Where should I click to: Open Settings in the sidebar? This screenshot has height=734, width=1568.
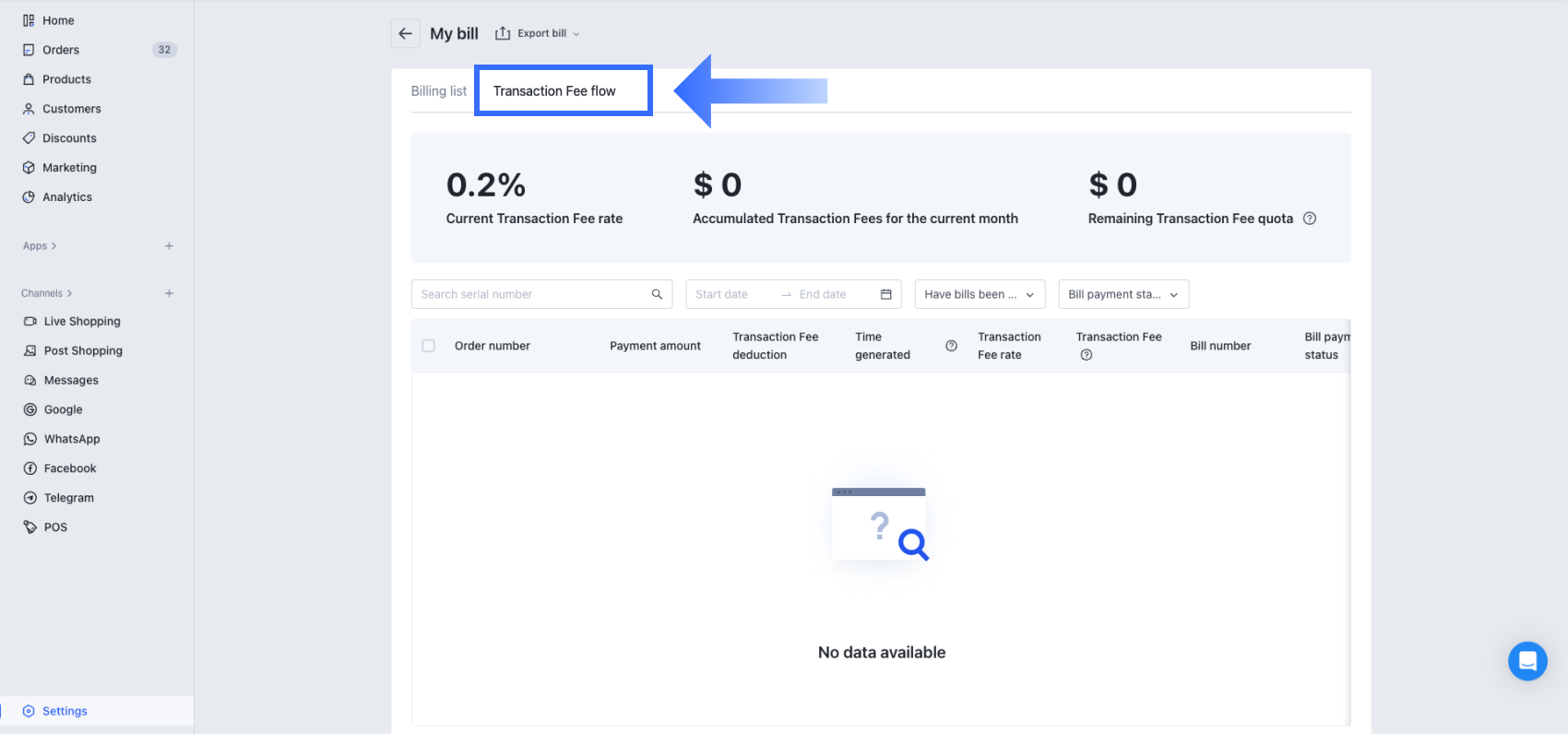[x=65, y=711]
